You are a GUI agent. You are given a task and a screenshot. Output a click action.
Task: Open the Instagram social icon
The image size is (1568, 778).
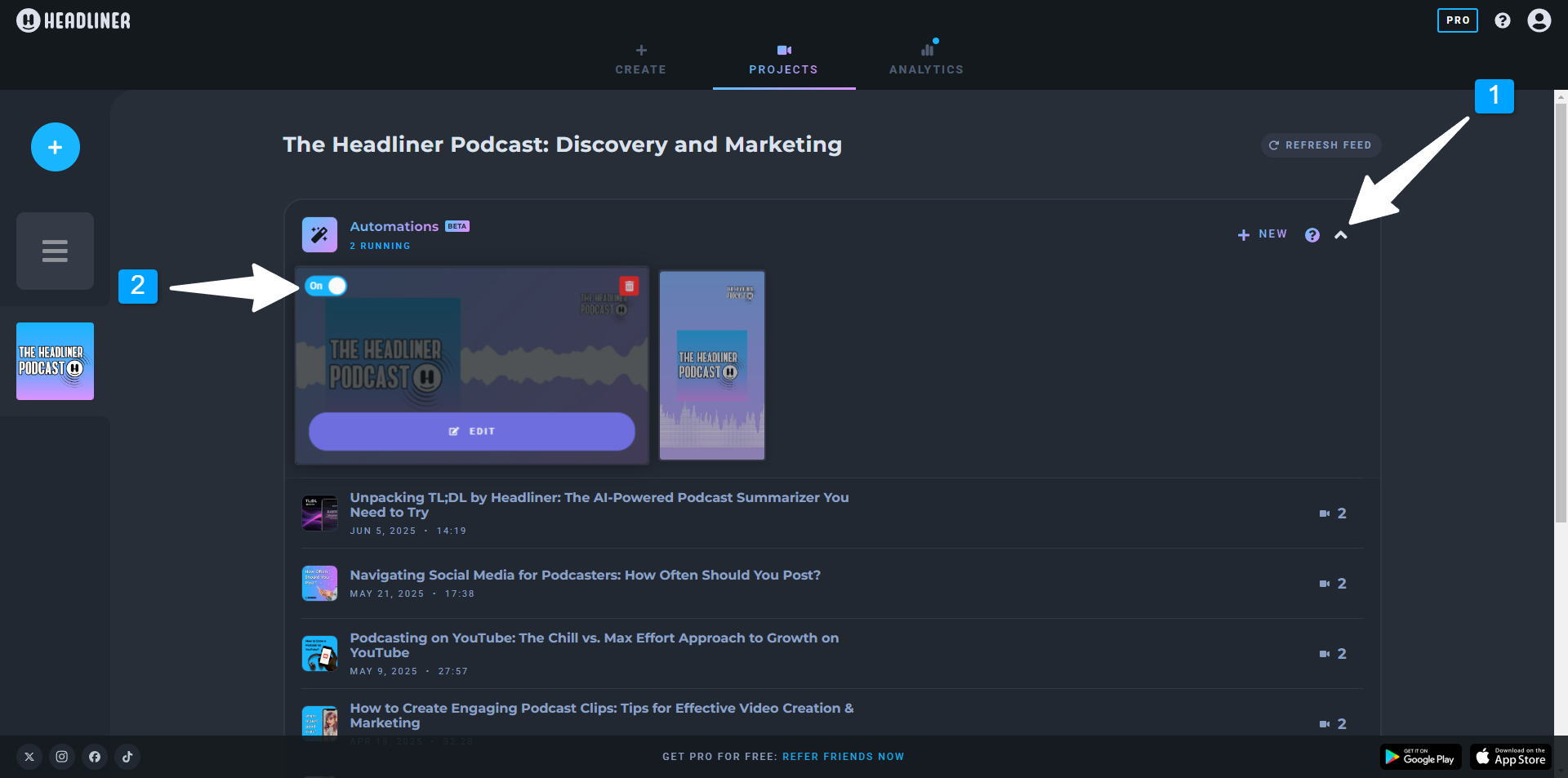pos(62,757)
